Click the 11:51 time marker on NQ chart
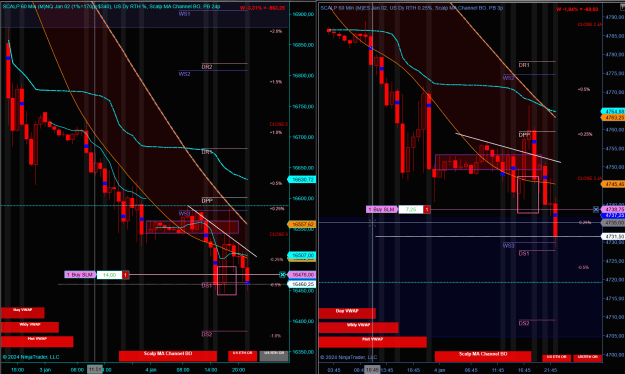 95,370
